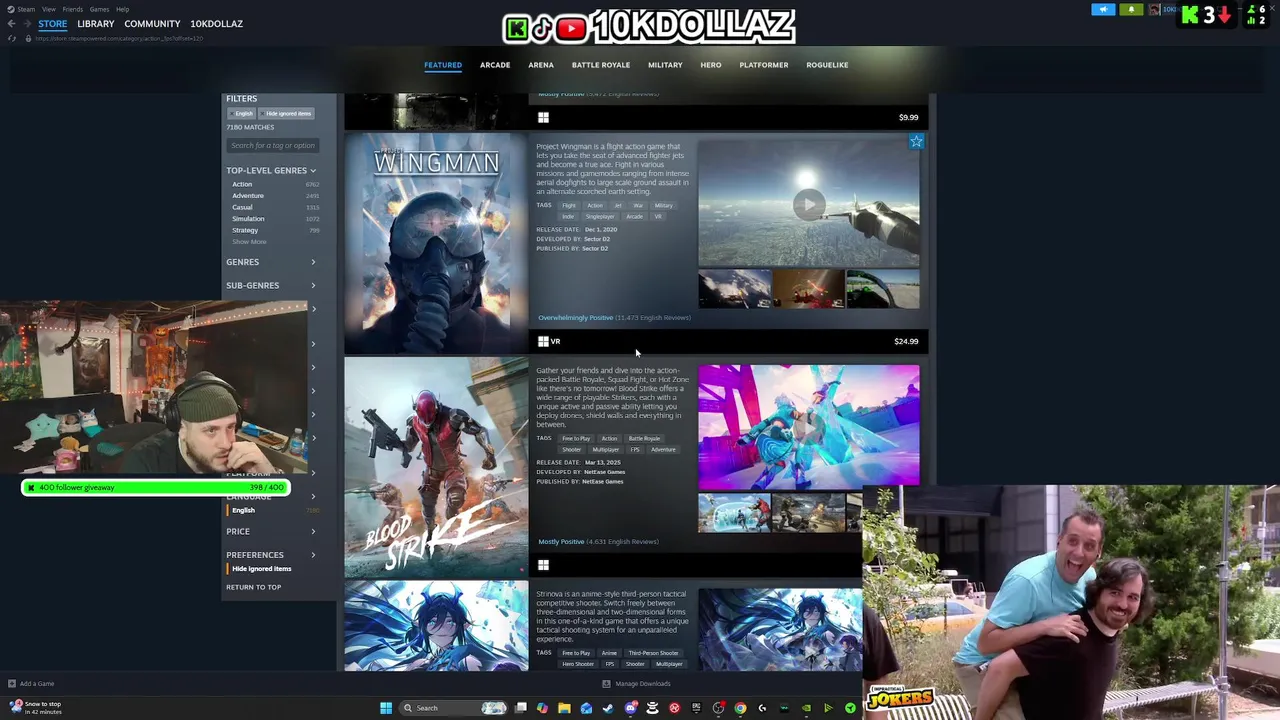
Task: Select the PLATFORMER category tab
Action: click(764, 65)
